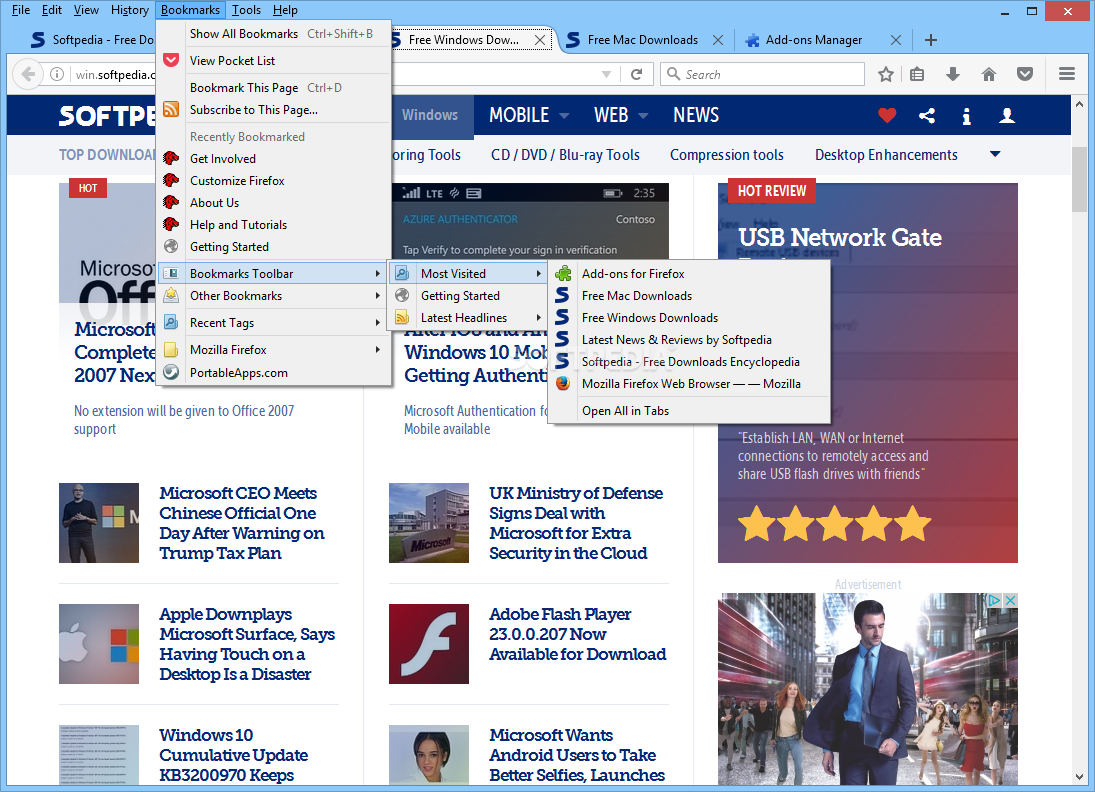1095x792 pixels.
Task: Click the Firefox icon for the Mozilla Firefox Web Browser entry
Action: point(563,383)
